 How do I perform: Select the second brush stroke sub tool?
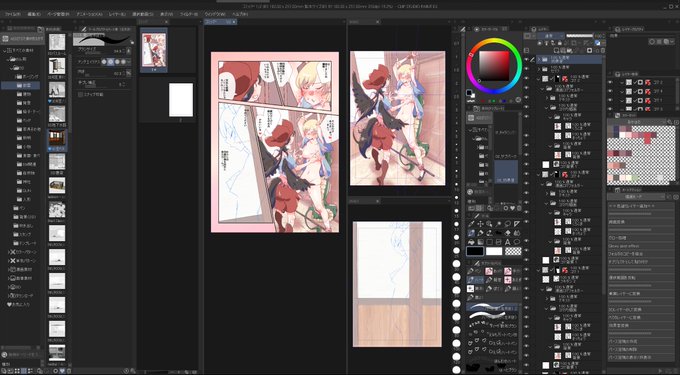tap(492, 315)
